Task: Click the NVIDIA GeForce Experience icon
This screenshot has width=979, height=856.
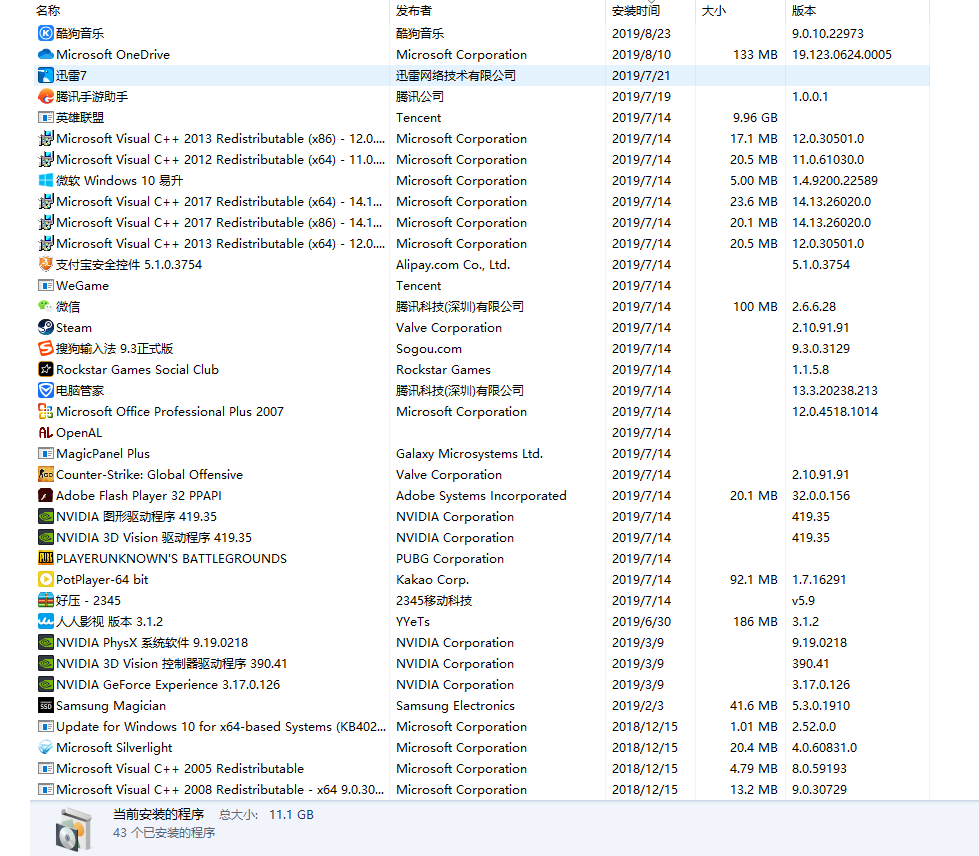Action: [46, 685]
